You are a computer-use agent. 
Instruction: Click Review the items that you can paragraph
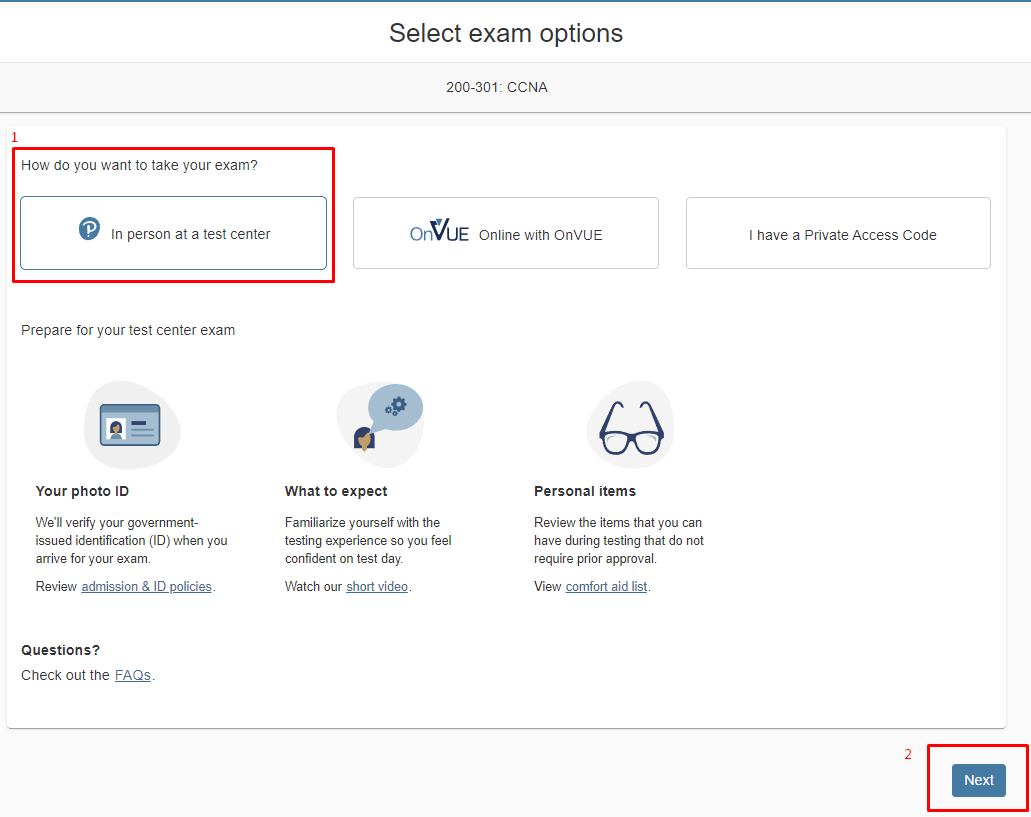point(619,540)
